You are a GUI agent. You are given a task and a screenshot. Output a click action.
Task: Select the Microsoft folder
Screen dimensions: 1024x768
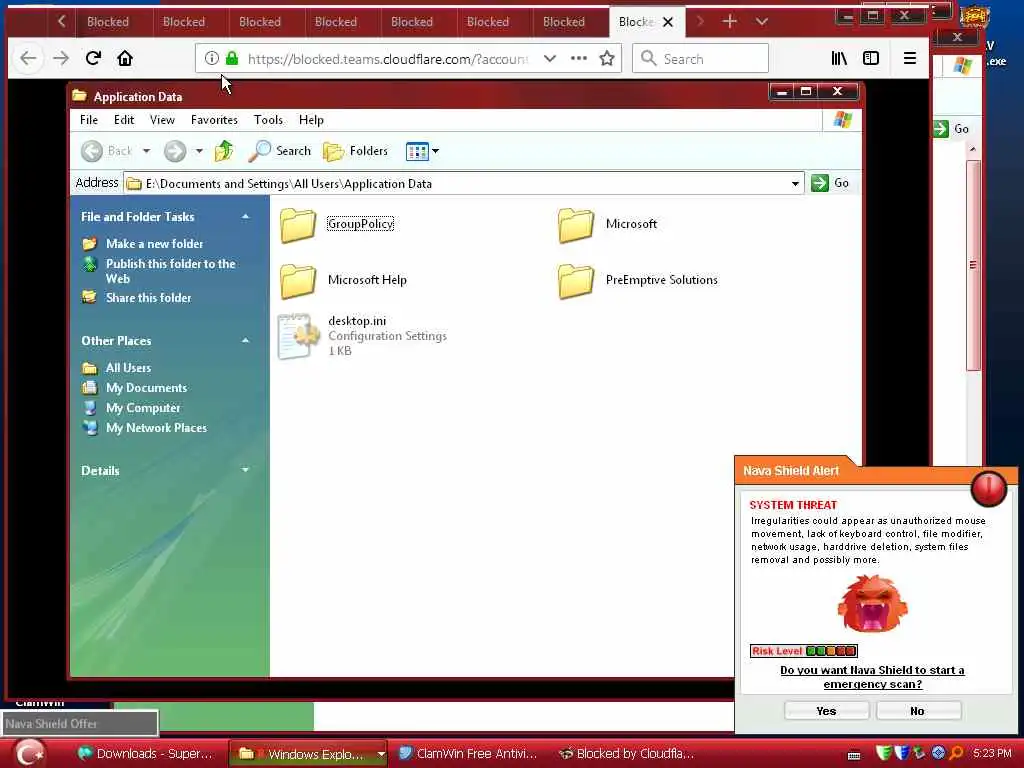tap(607, 225)
